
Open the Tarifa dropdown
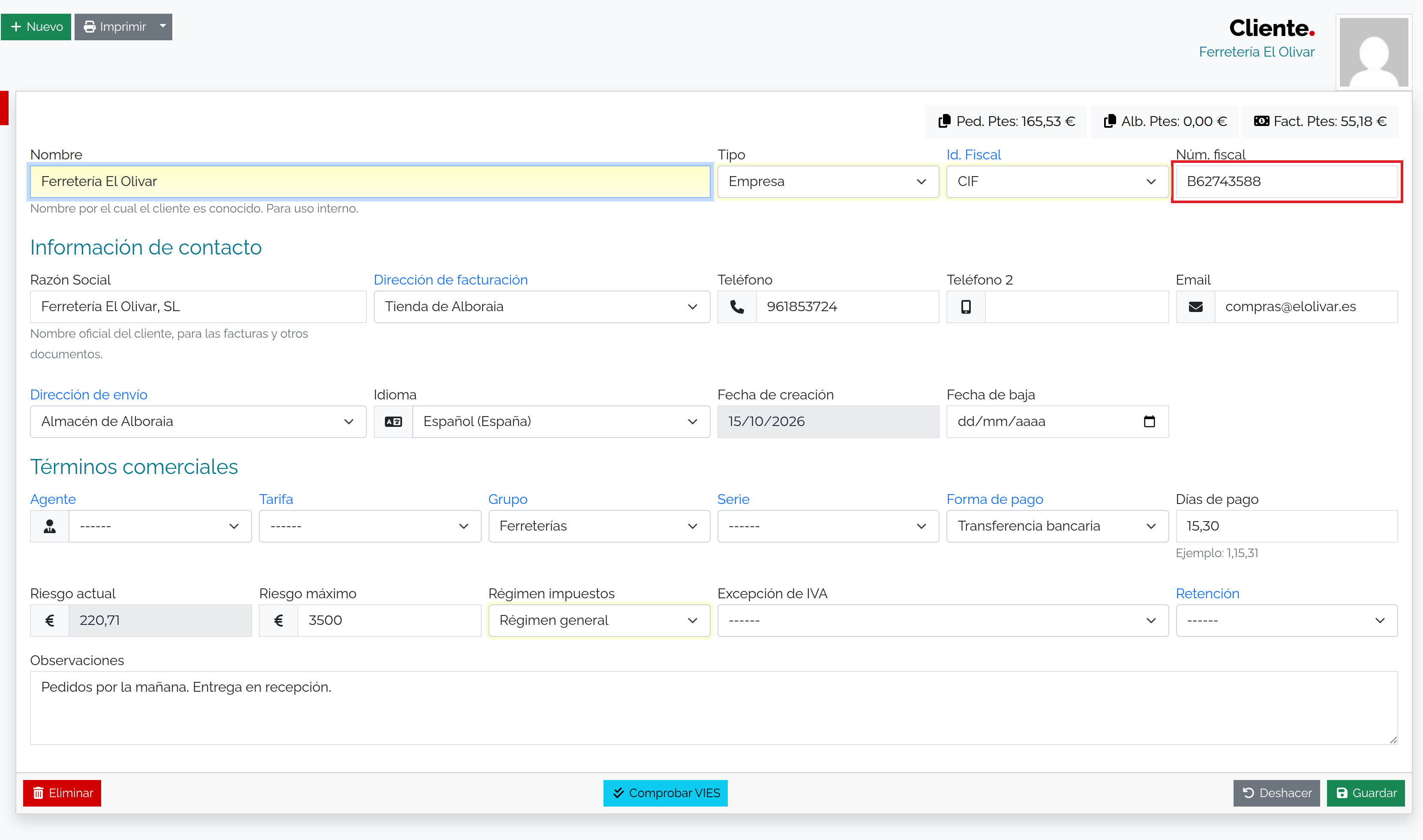(x=369, y=526)
